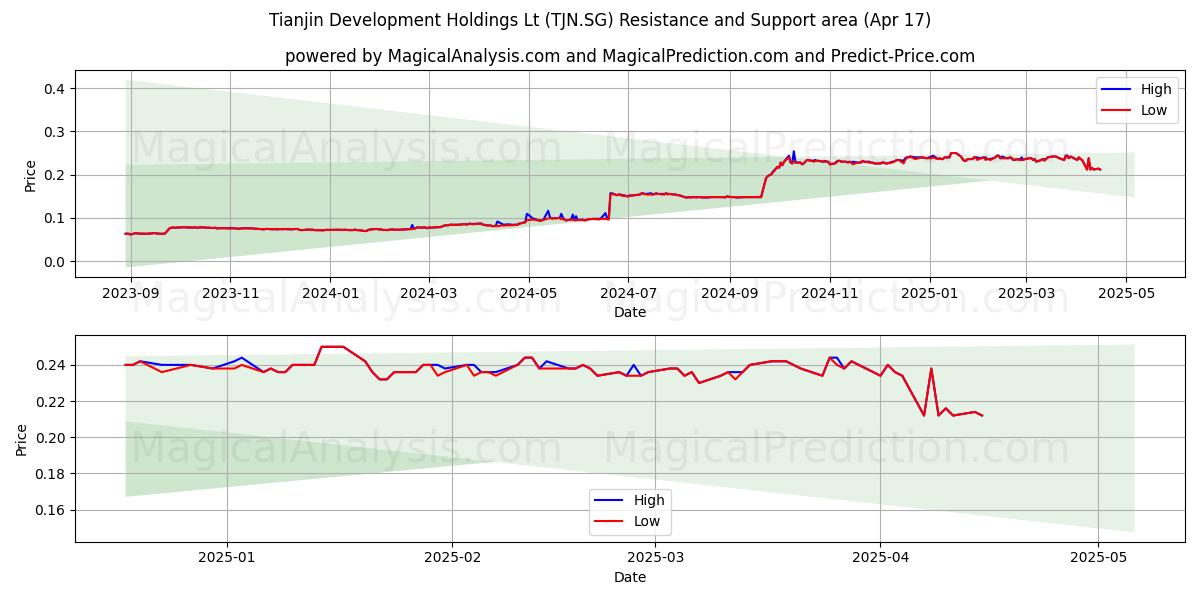Click the '2024-01' tick label on top chart
This screenshot has width=1200, height=600.
[x=330, y=294]
